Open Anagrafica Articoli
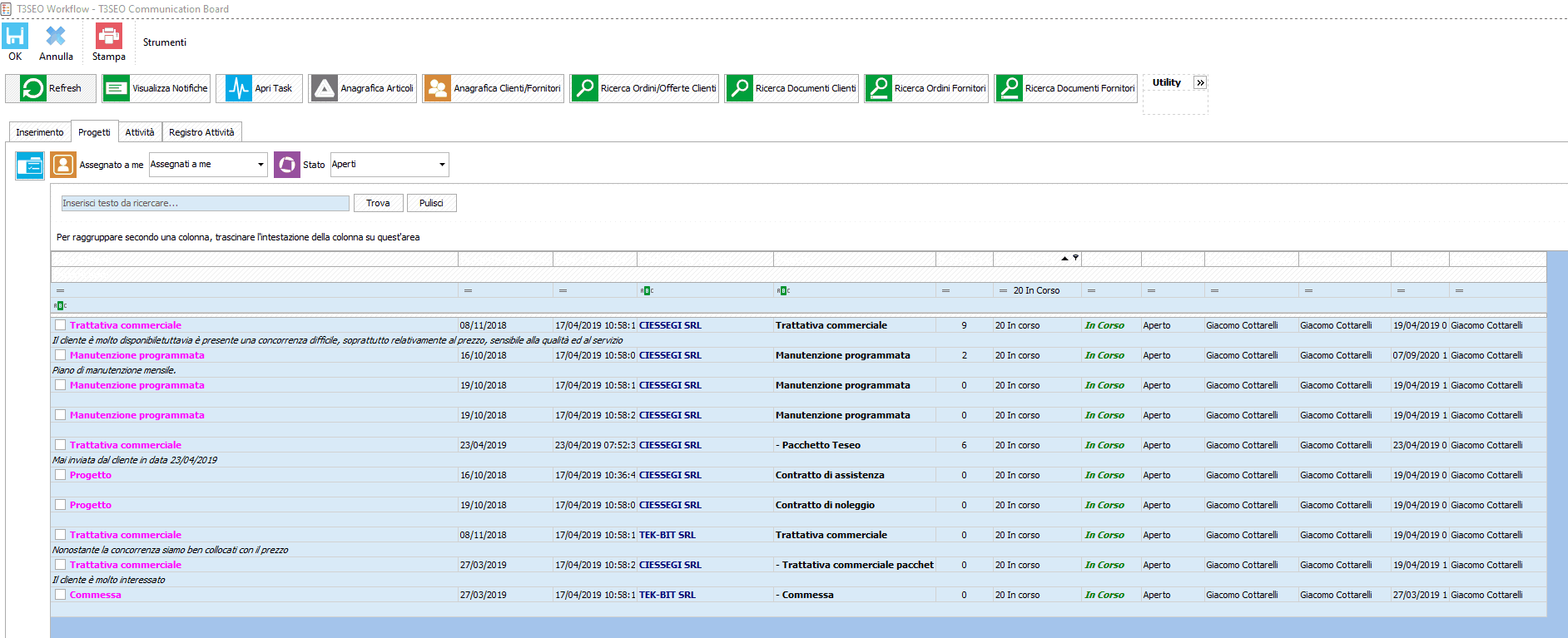The height and width of the screenshot is (638, 1568). (x=362, y=88)
